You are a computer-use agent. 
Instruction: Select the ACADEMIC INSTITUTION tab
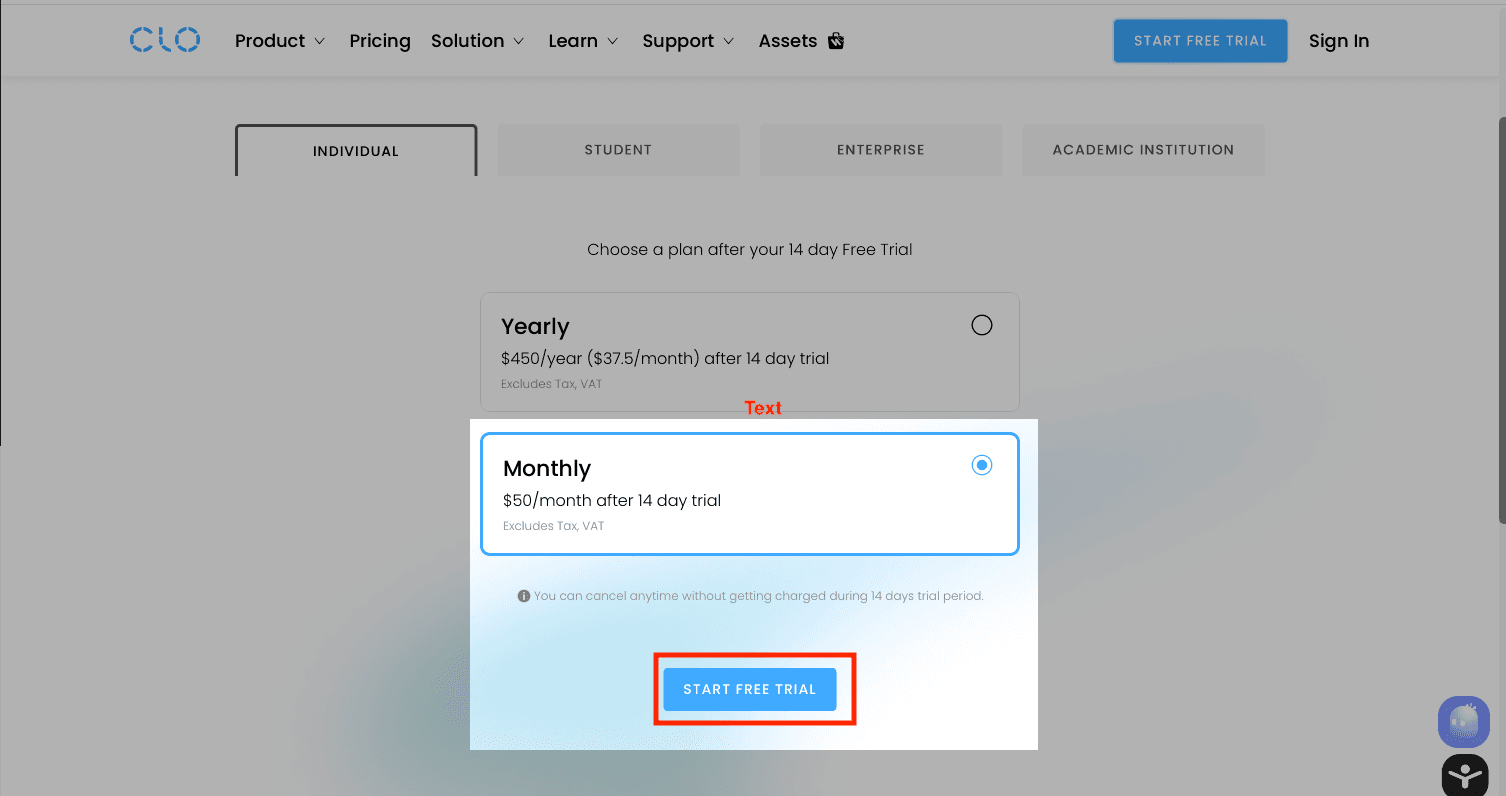(1143, 149)
